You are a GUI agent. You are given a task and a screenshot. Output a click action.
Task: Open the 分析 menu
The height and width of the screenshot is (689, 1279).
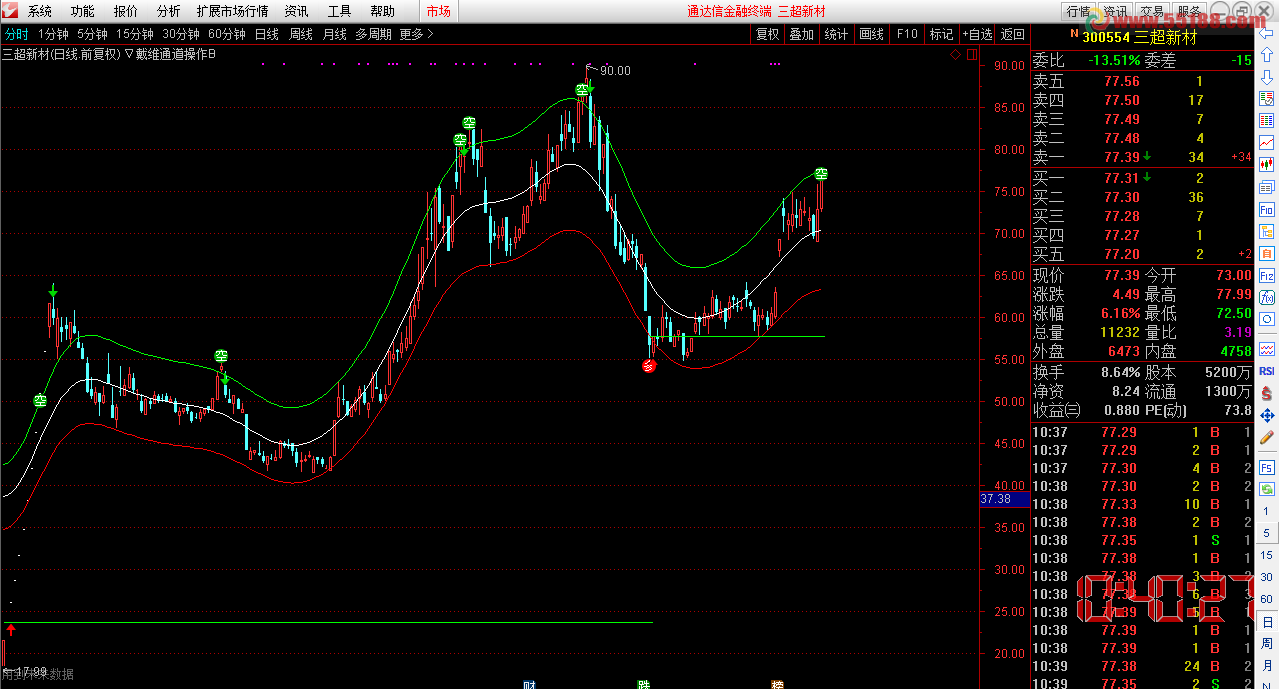tap(169, 12)
